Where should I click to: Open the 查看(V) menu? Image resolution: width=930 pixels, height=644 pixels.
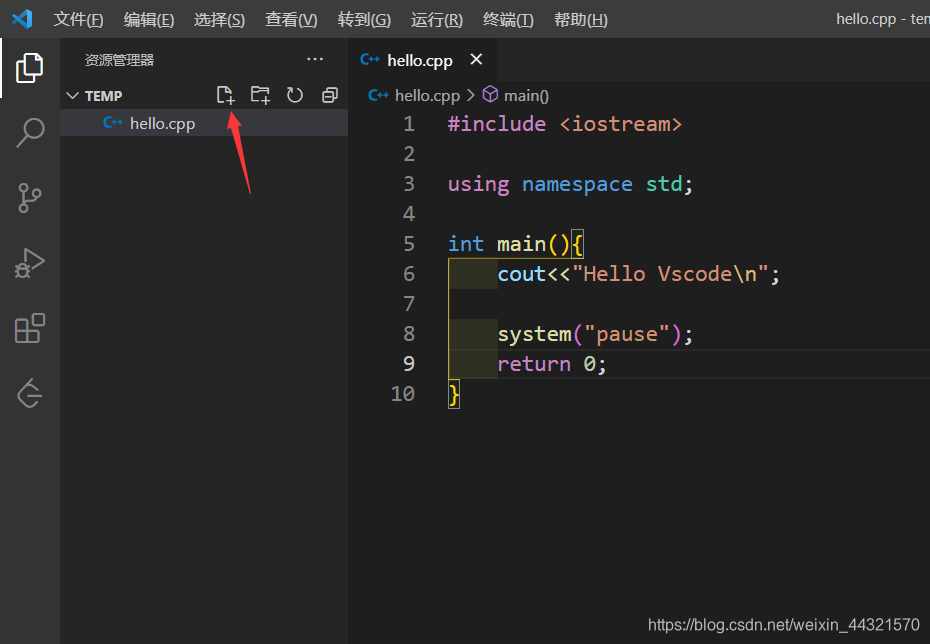point(291,20)
